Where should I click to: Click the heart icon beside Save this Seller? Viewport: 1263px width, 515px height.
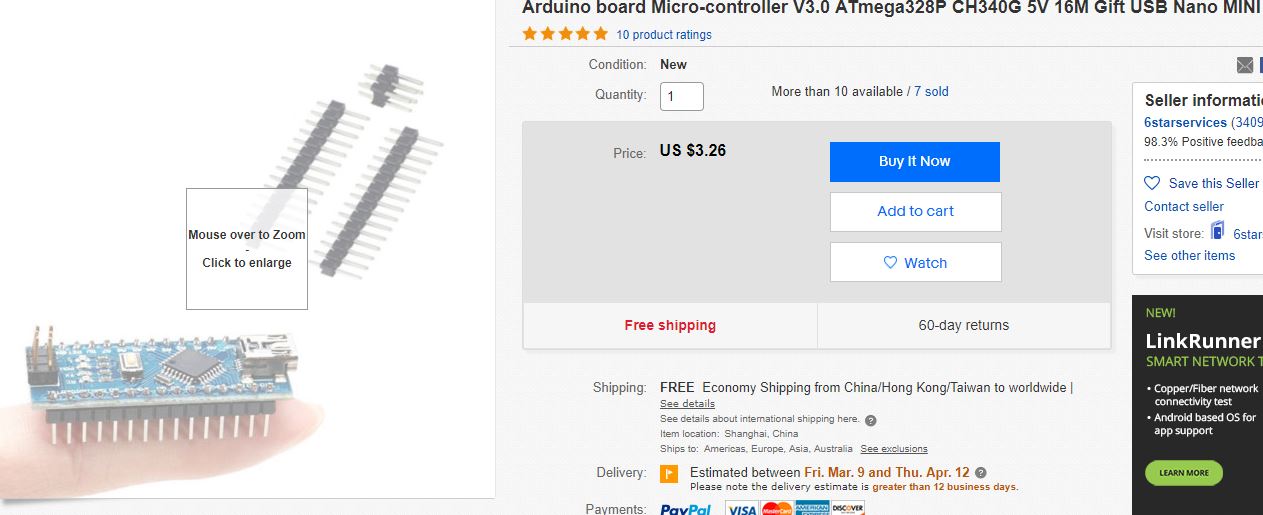[1152, 183]
